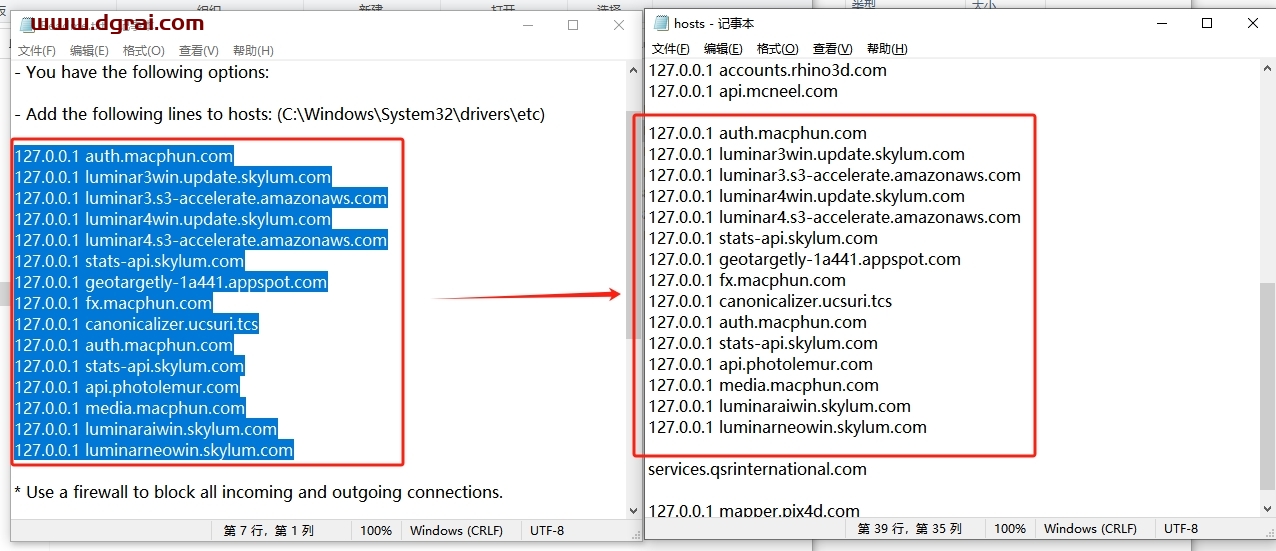Click '第 39 行, 第 35 列' status in hosts window
The image size is (1276, 551).
click(908, 528)
